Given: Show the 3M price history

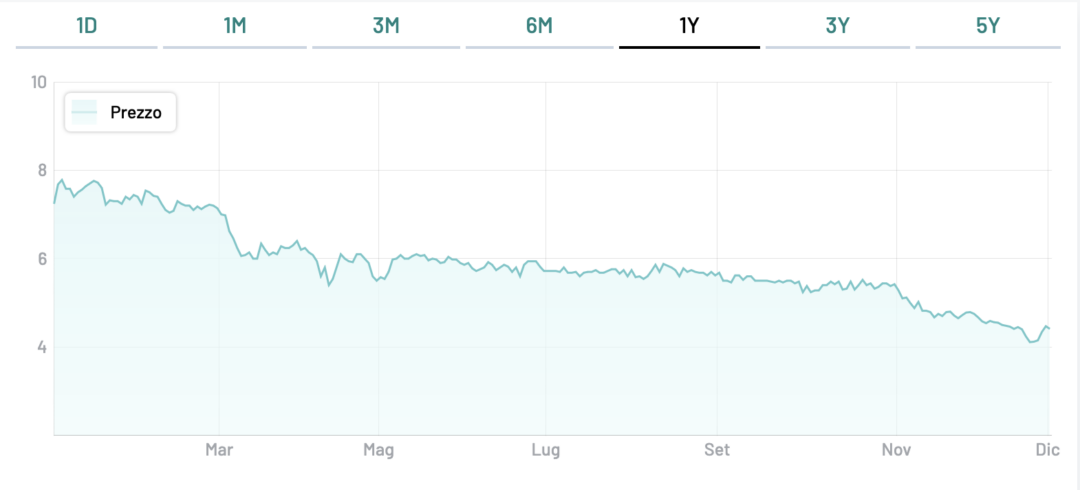Looking at the screenshot, I should (x=386, y=26).
